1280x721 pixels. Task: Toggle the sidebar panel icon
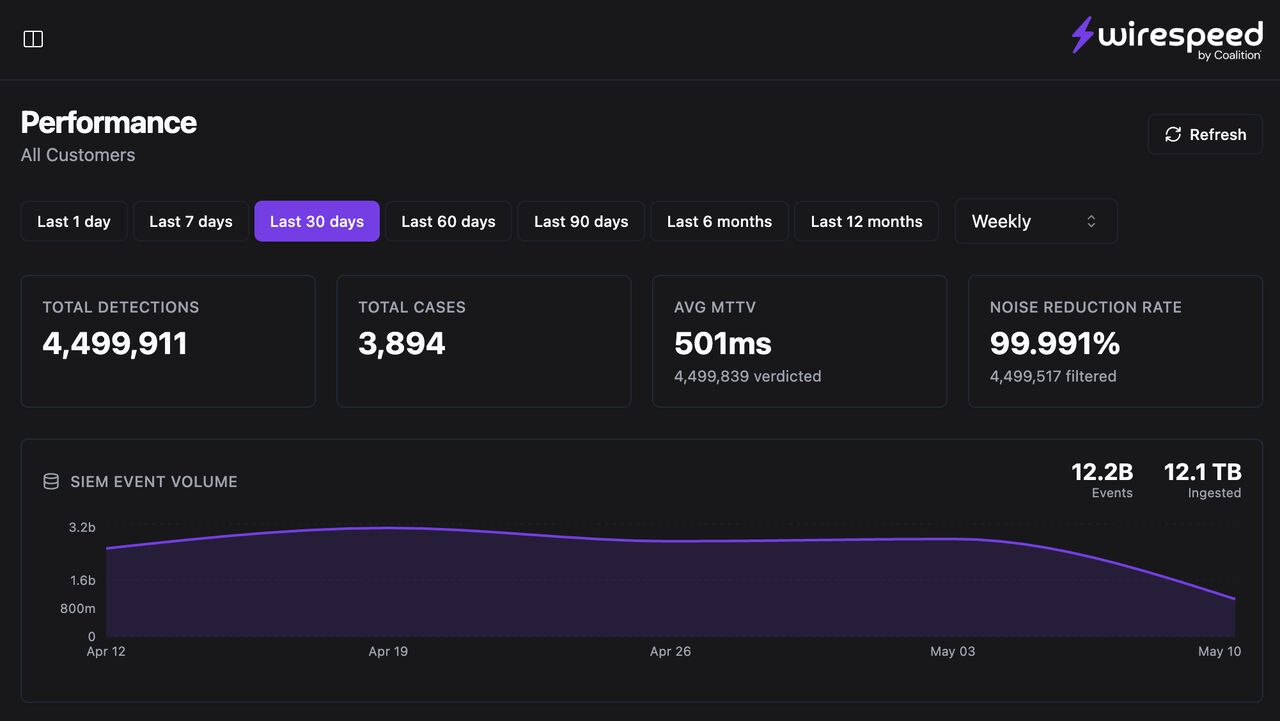[33, 39]
